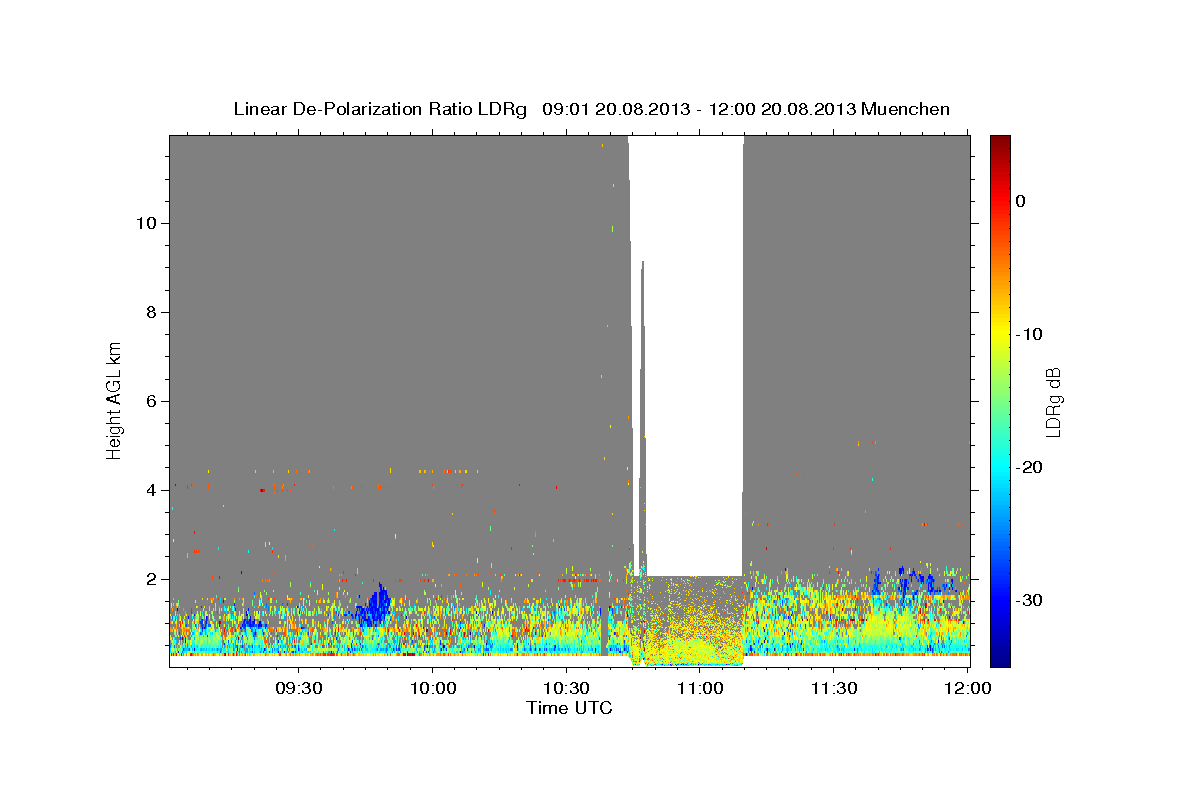The image size is (1200, 800).
Task: Click the colorbar value -30
Action: (x=1027, y=600)
